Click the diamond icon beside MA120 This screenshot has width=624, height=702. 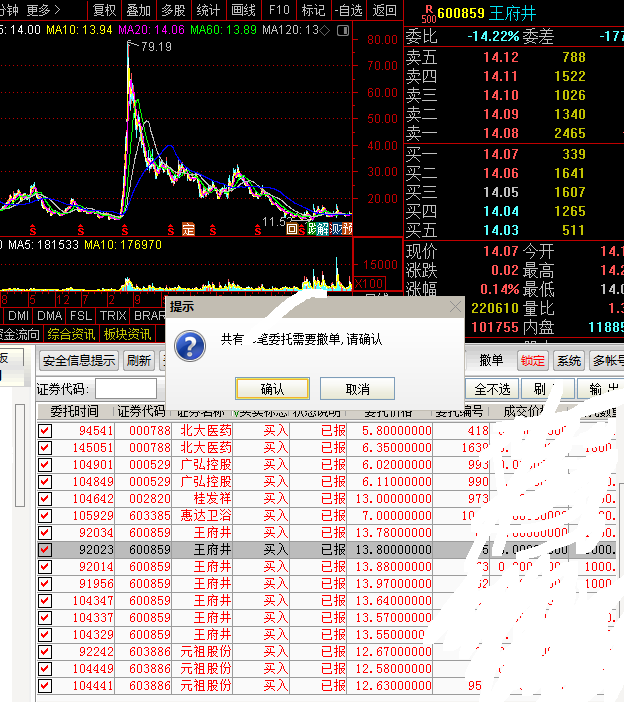325,30
